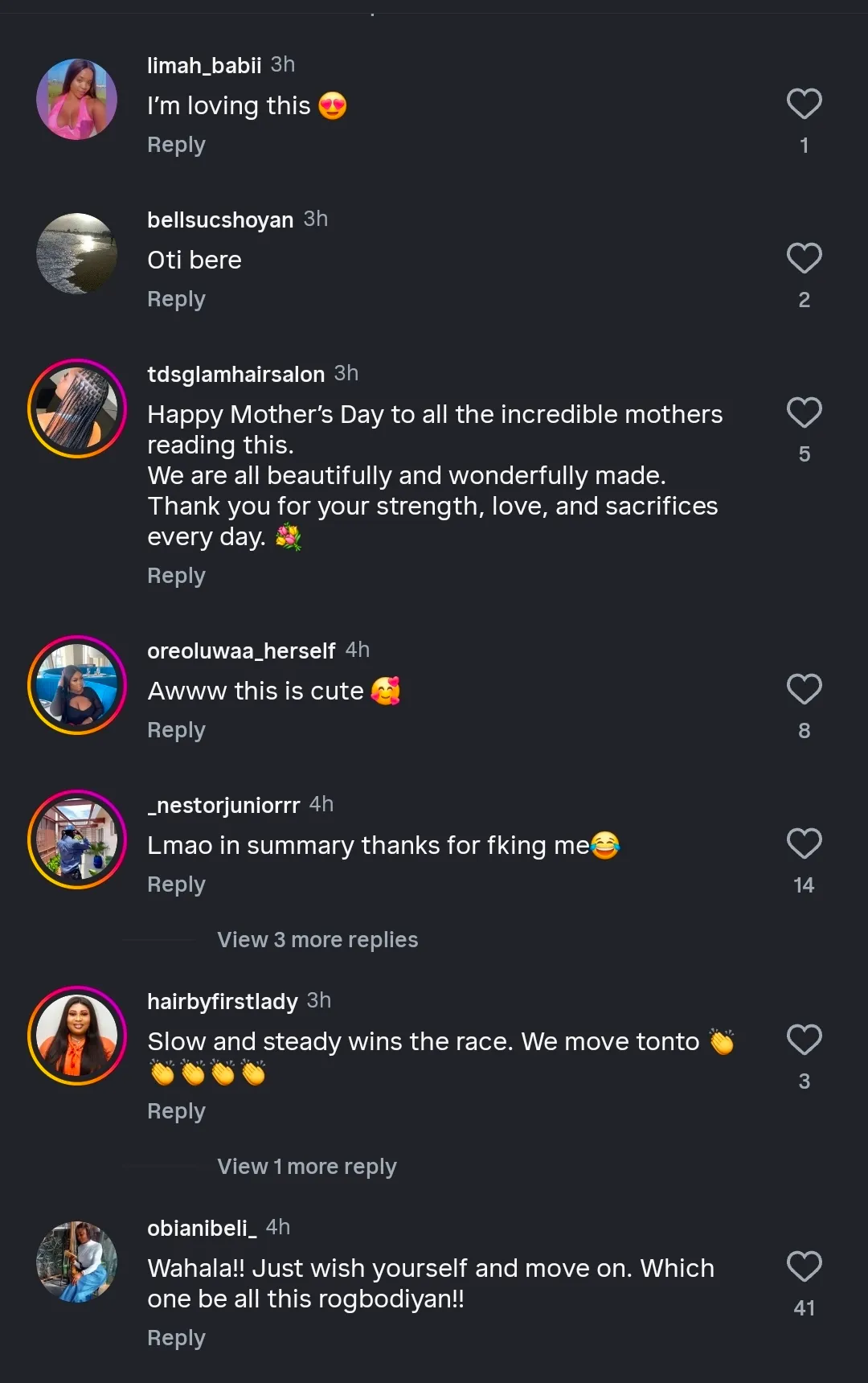Reply to limah_babii's comment
The image size is (868, 1383).
point(176,146)
